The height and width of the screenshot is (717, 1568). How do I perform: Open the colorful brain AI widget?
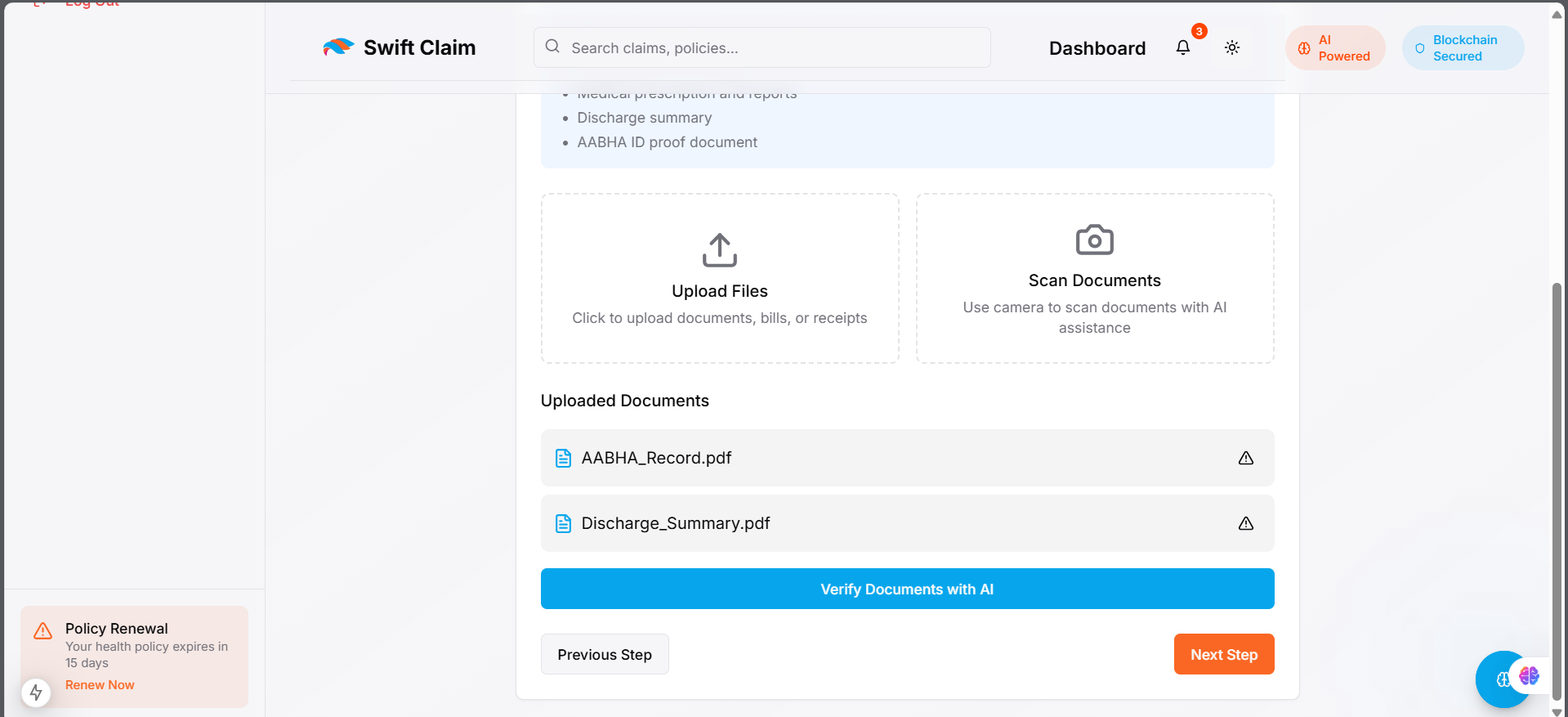pyautogui.click(x=1529, y=675)
